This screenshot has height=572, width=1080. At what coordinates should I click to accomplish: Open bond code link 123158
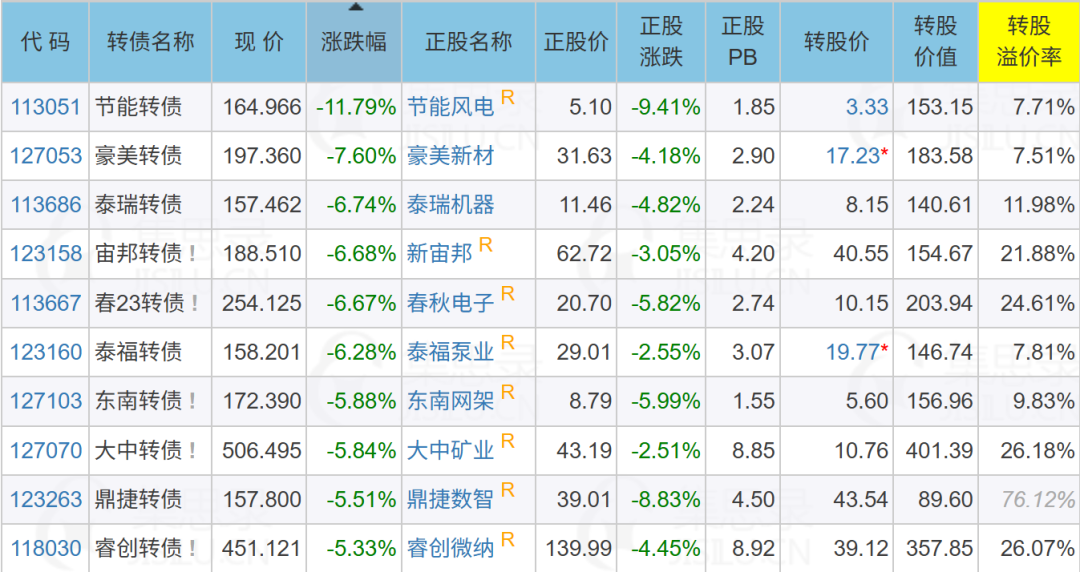click(x=45, y=254)
